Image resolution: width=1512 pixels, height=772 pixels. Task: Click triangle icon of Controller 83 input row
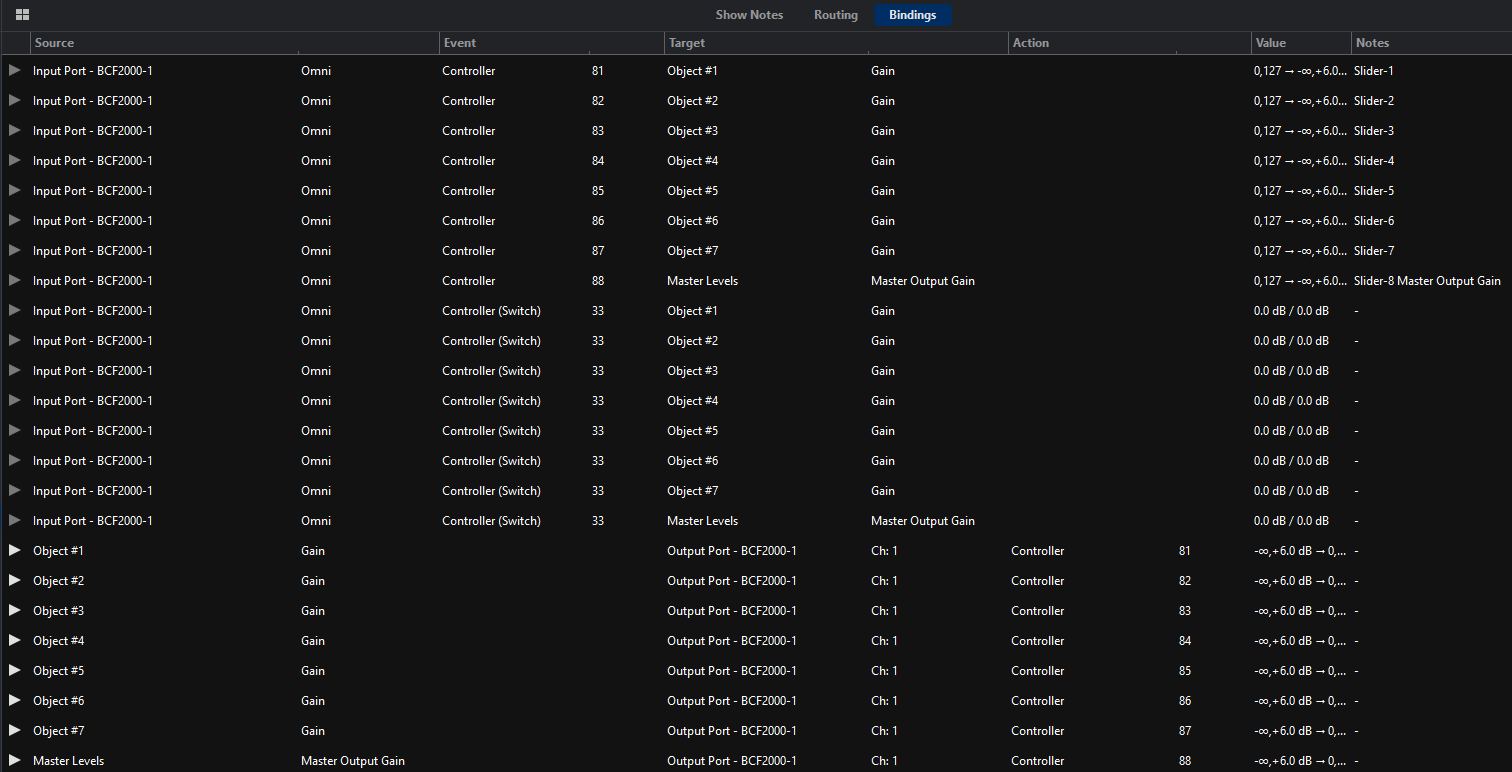pos(14,131)
